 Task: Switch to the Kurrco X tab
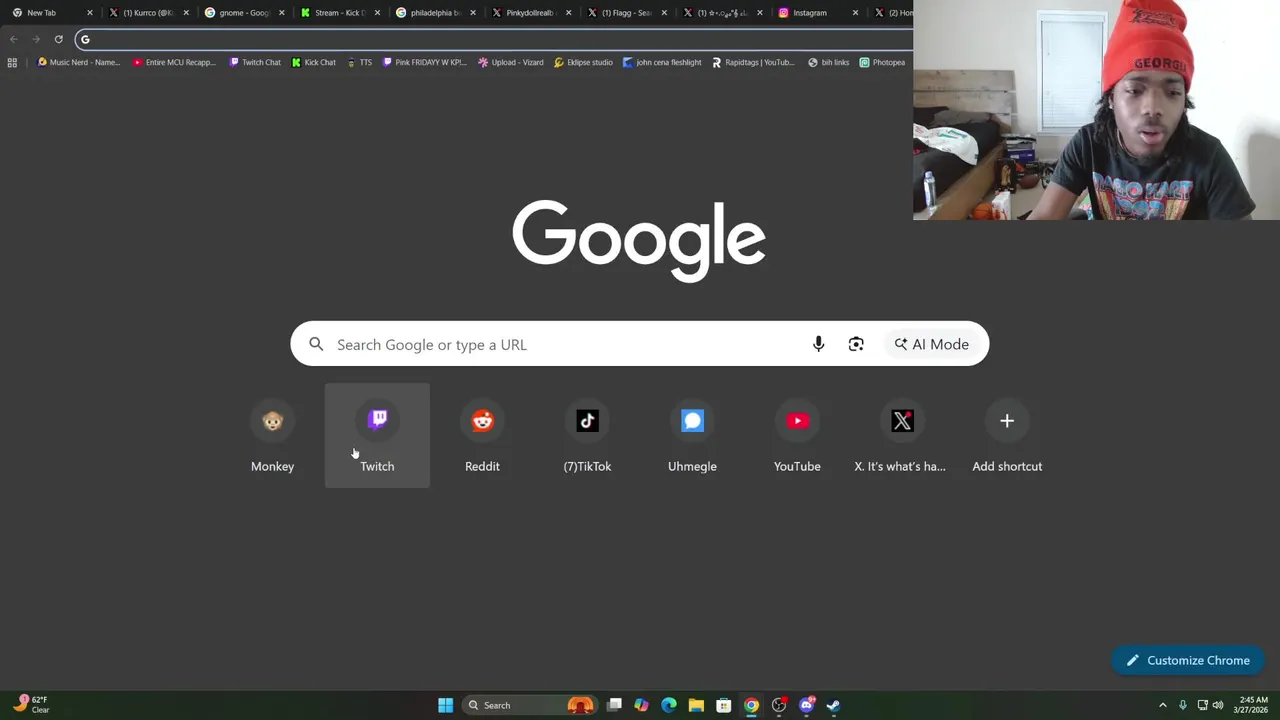pos(148,13)
